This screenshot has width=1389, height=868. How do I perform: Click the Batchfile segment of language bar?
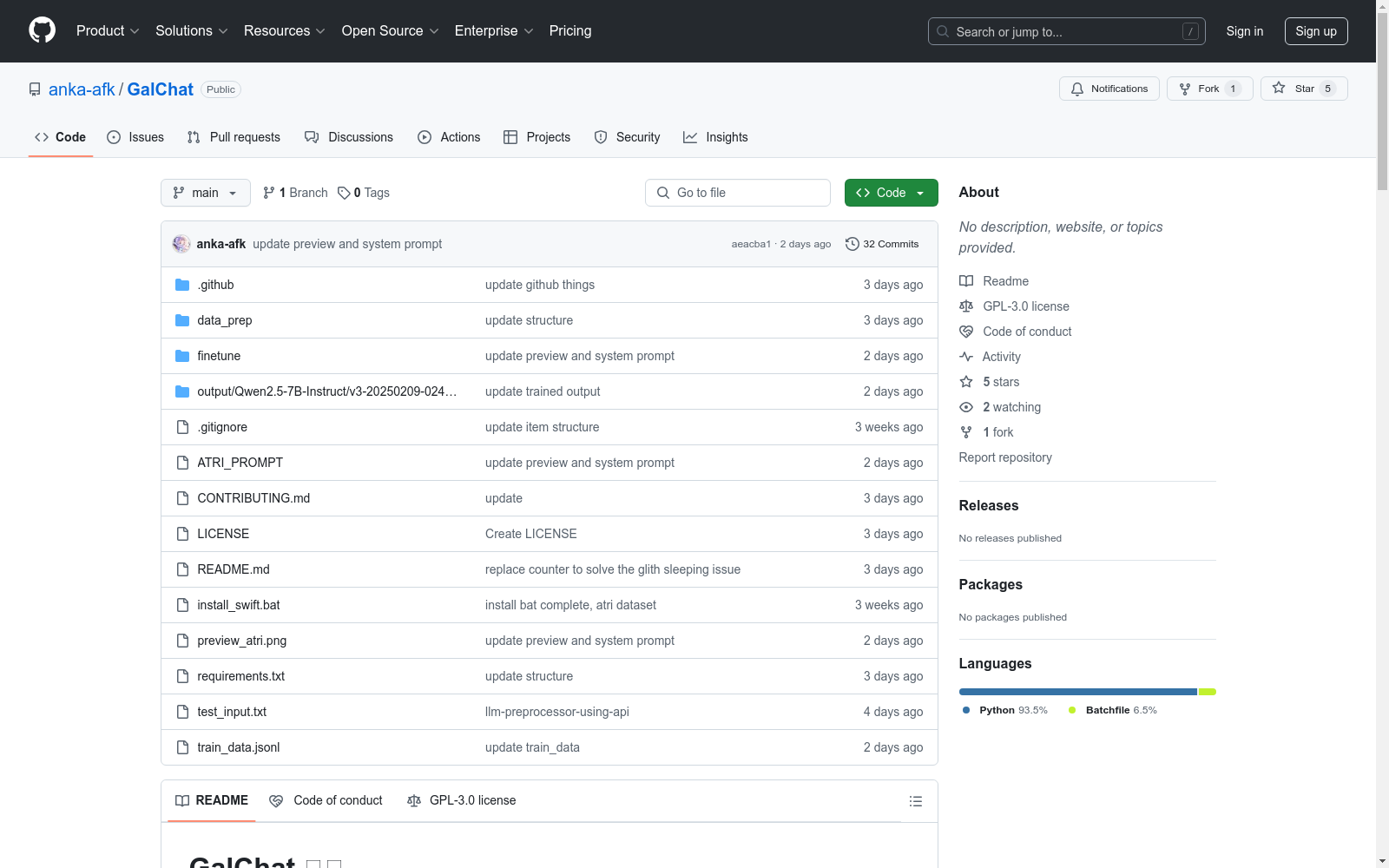pos(1208,692)
